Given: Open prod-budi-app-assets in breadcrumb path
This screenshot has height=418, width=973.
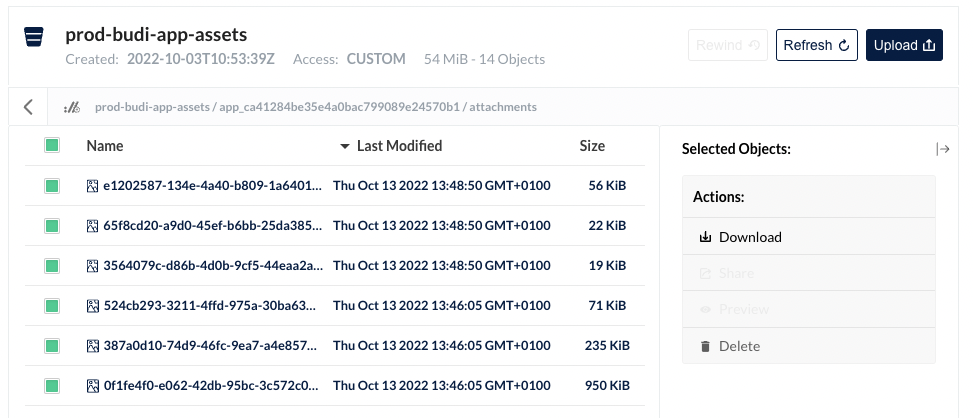Looking at the screenshot, I should [x=152, y=107].
